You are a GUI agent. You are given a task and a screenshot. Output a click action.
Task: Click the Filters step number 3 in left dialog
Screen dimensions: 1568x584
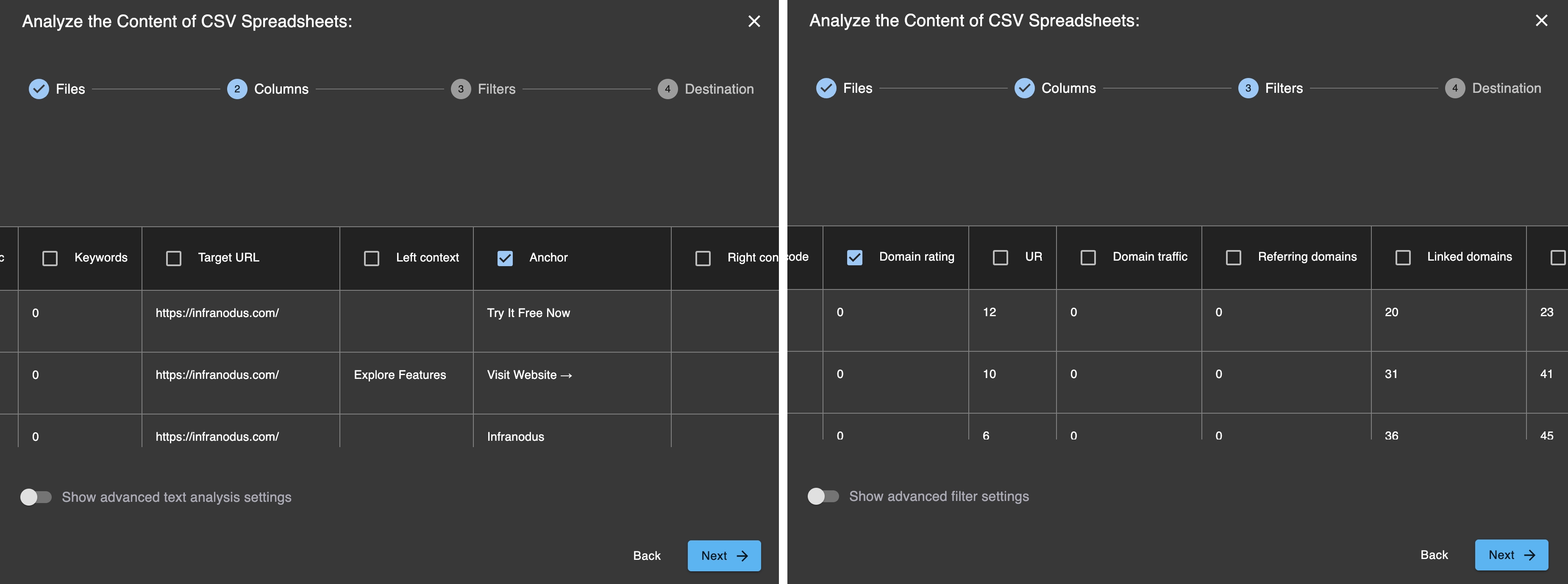point(461,89)
